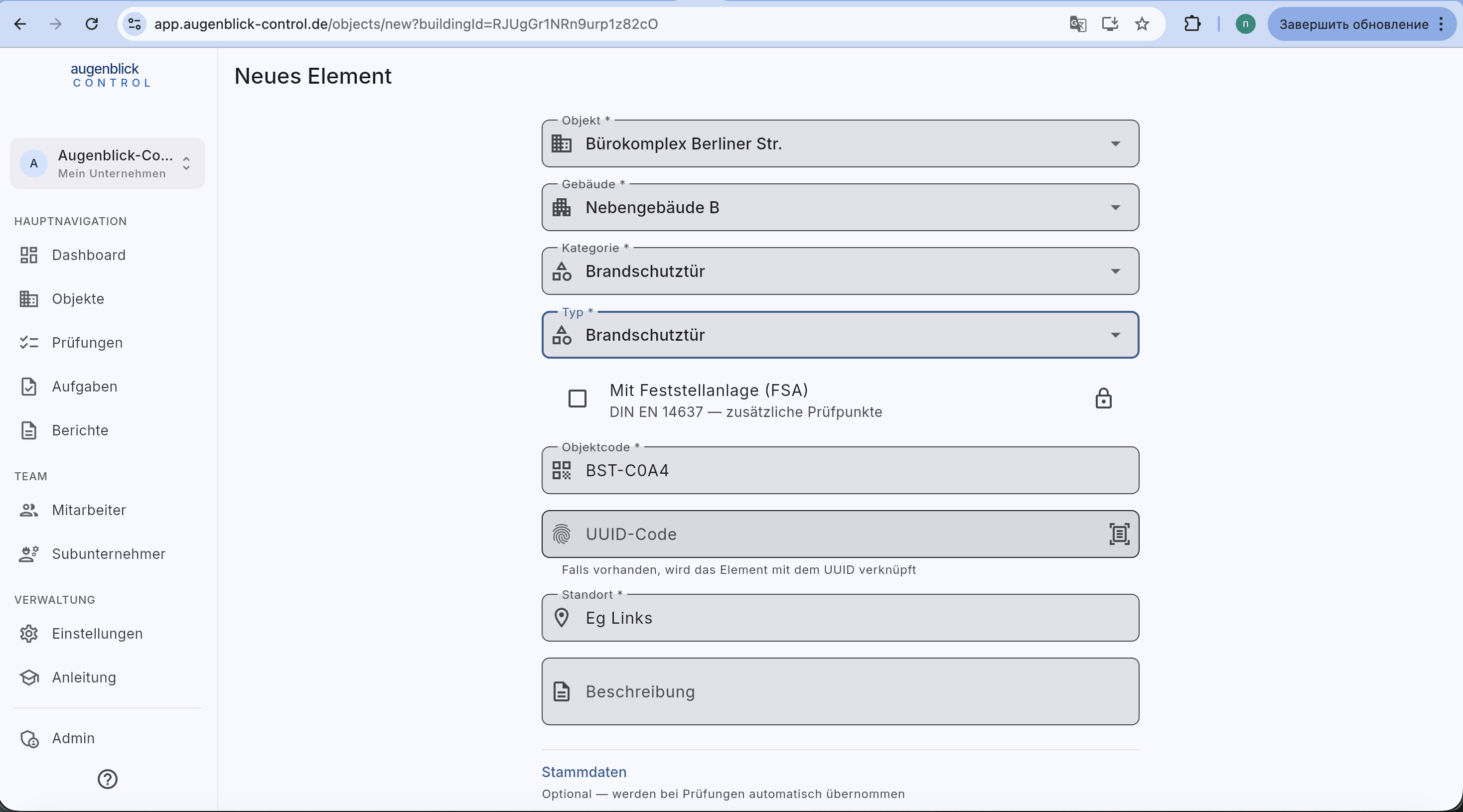The height and width of the screenshot is (812, 1463).
Task: Open site information icon in address bar
Action: (135, 24)
